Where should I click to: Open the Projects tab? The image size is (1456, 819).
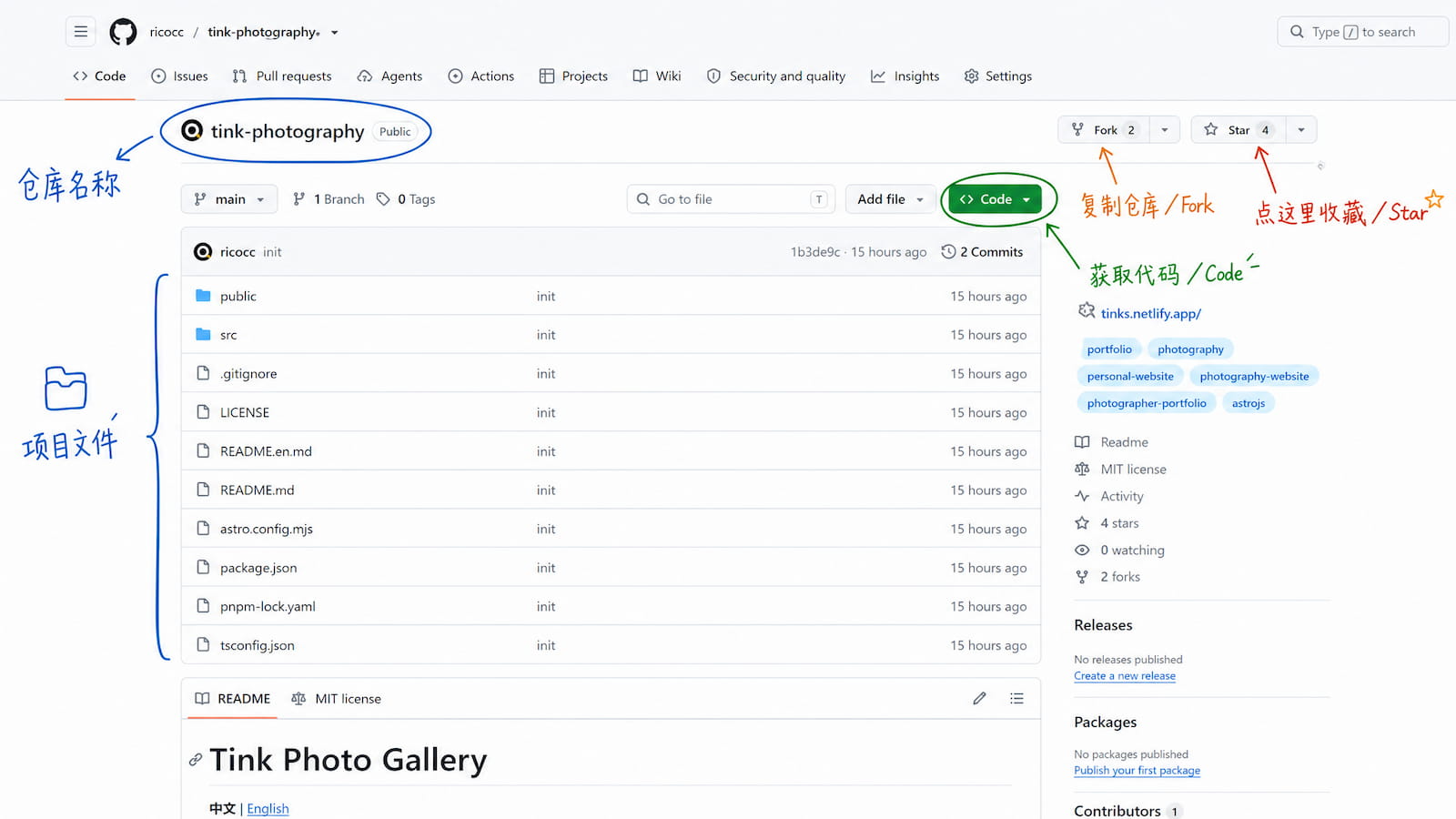tap(573, 76)
